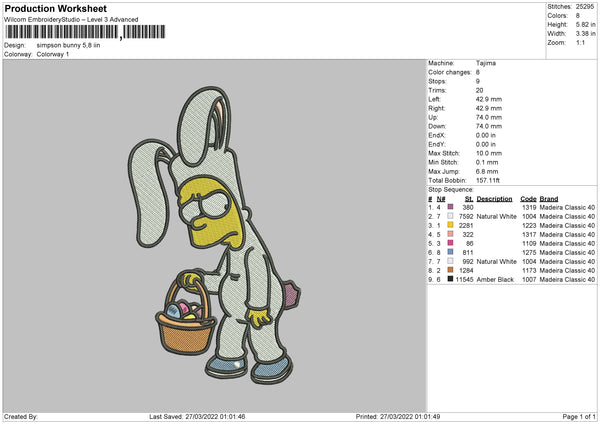The height and width of the screenshot is (424, 600).
Task: Select the blue swatch for thread code 1275
Action: point(450,252)
